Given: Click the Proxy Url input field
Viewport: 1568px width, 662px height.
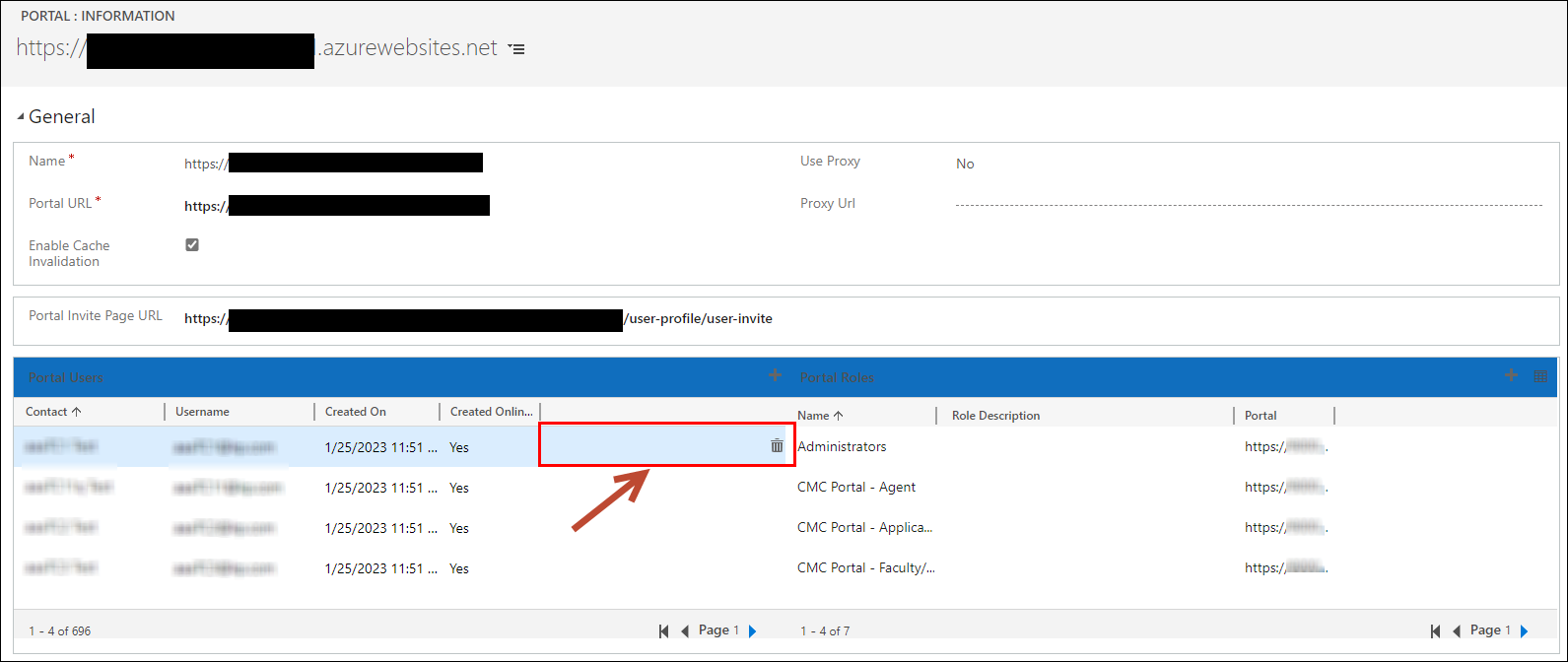Looking at the screenshot, I should pyautogui.click(x=1248, y=204).
